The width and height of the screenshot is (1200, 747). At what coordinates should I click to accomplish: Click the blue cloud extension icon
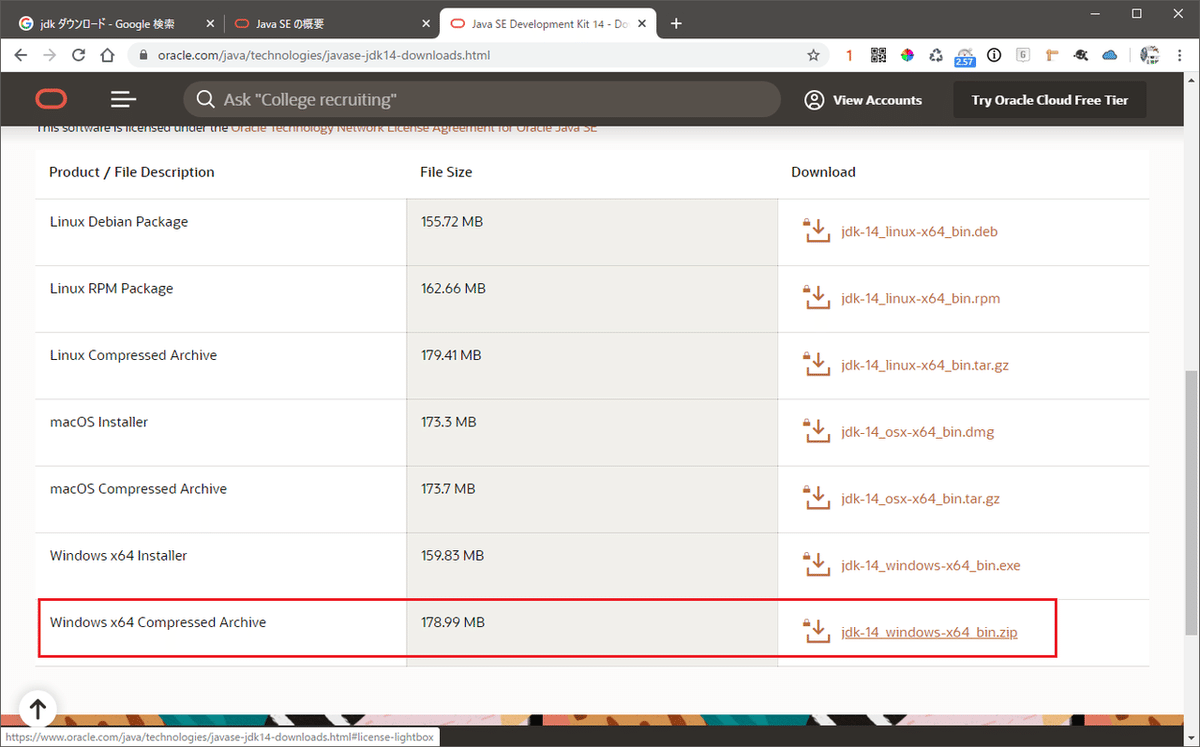[1110, 55]
